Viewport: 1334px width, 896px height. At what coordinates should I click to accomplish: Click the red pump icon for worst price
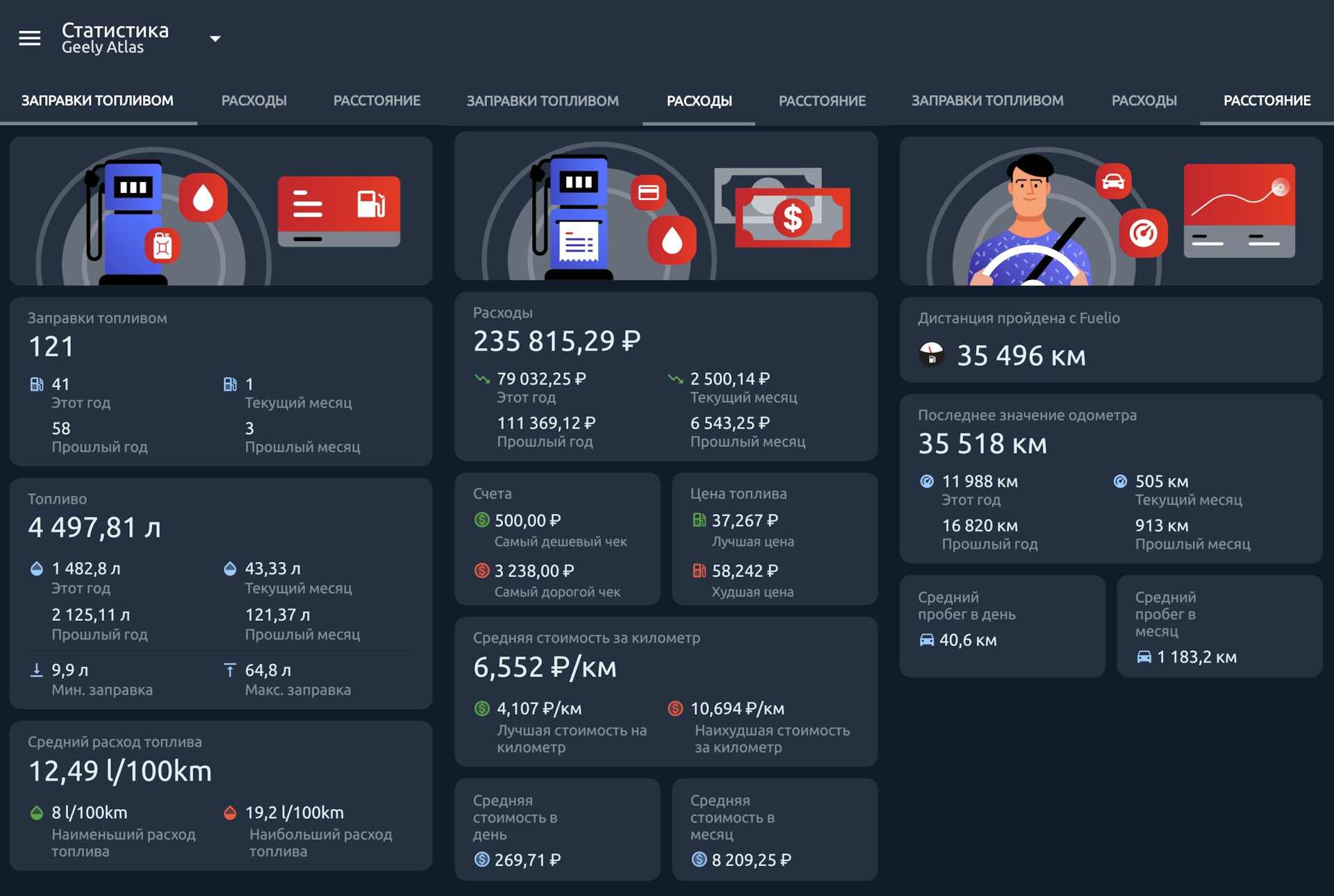[699, 571]
